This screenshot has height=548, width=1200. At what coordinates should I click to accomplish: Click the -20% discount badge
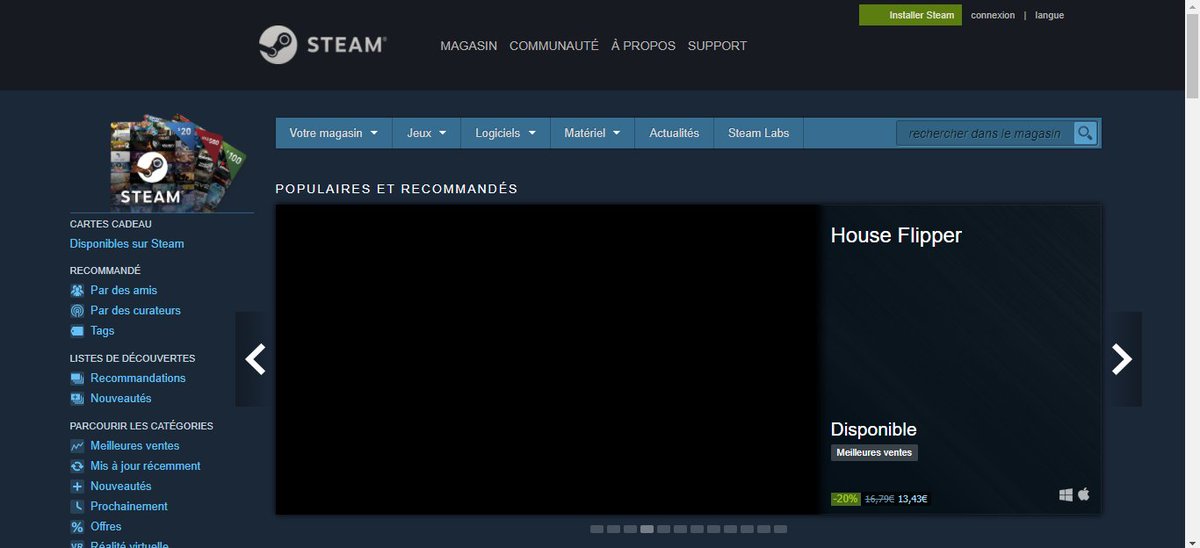(845, 498)
